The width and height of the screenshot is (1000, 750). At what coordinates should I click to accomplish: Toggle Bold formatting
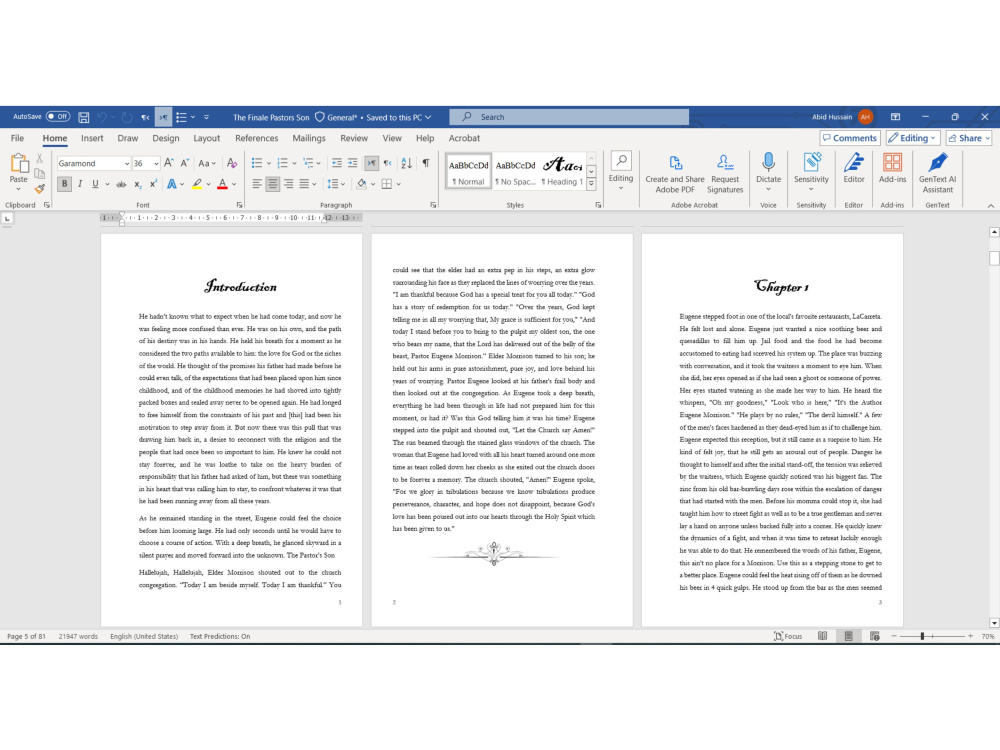coord(64,184)
